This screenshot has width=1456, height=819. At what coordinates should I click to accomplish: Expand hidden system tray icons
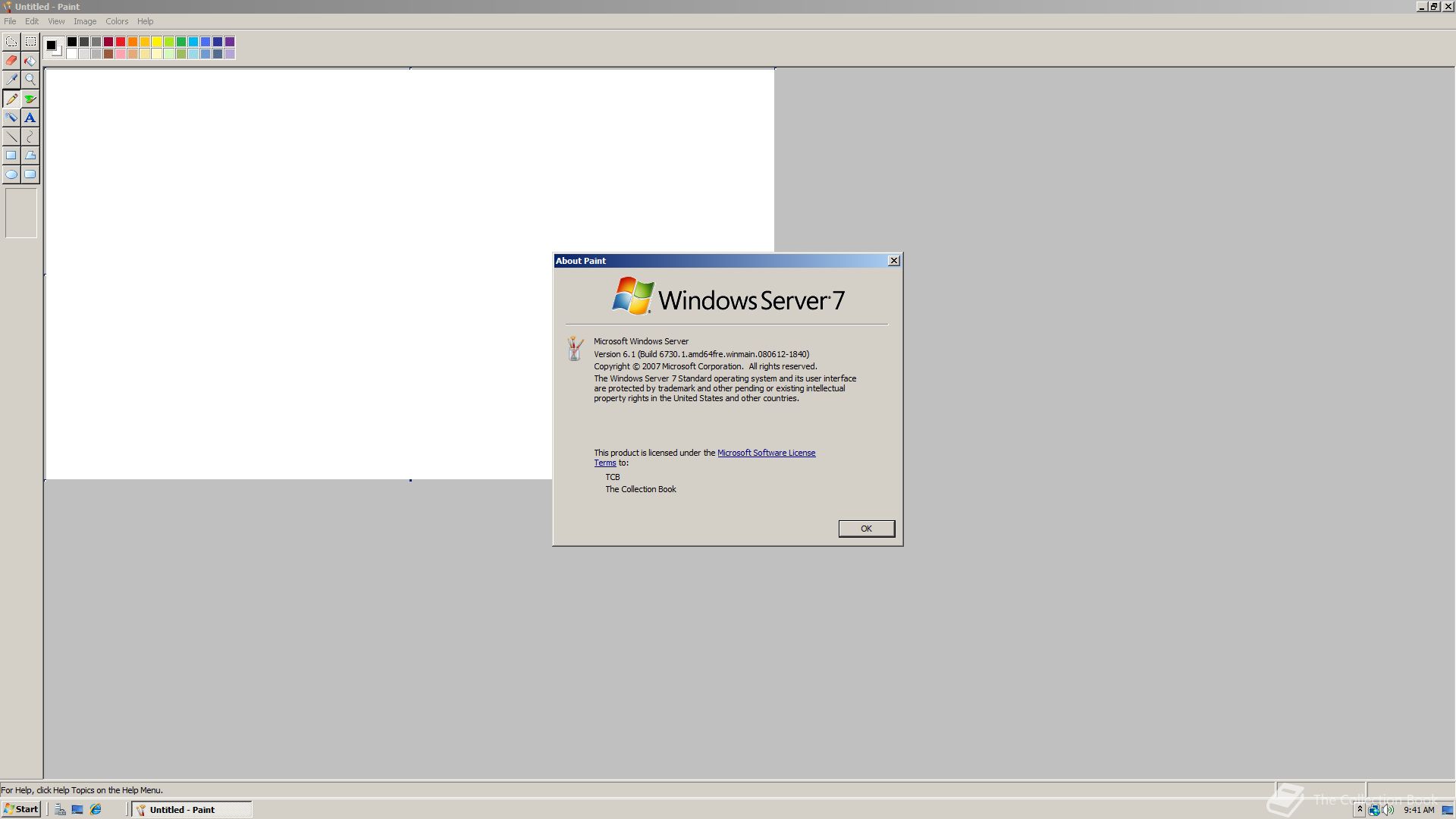pyautogui.click(x=1360, y=810)
